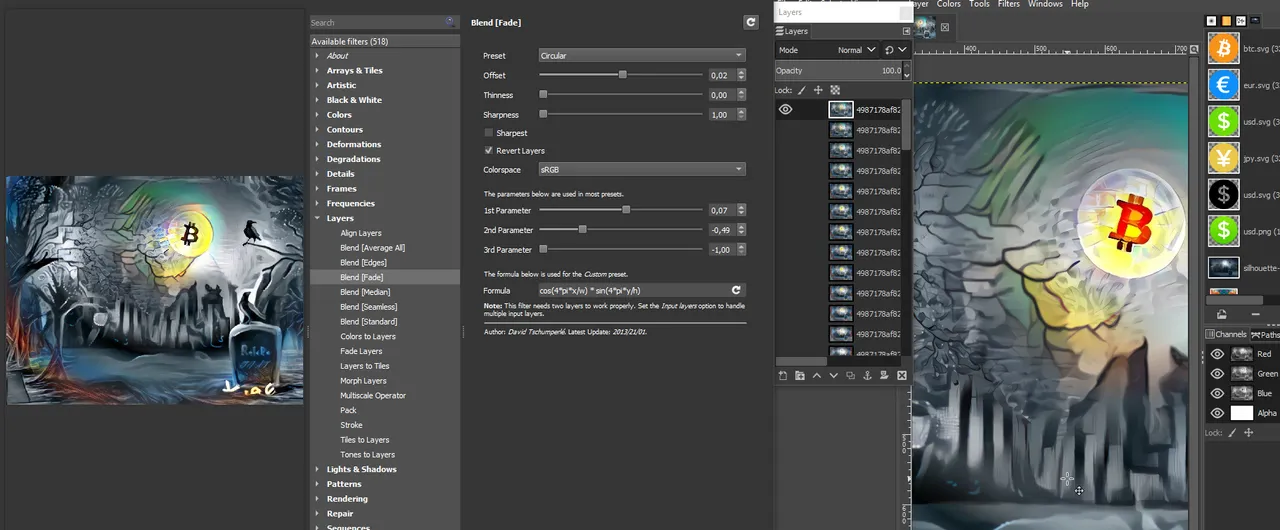The width and height of the screenshot is (1280, 530).
Task: Adjust the 1st Parameter slider
Action: pos(621,210)
